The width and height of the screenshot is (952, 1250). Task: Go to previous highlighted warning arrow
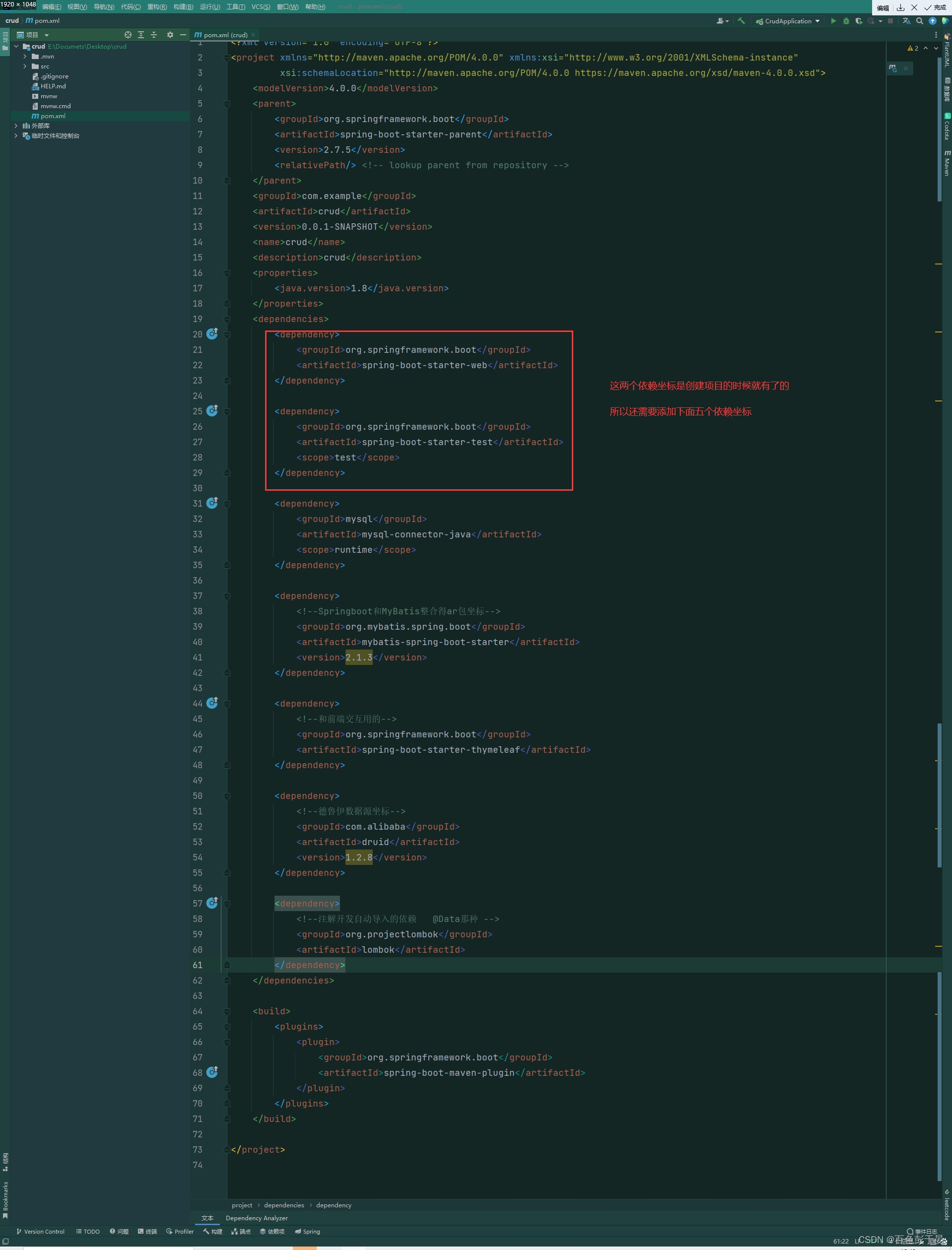(x=925, y=48)
